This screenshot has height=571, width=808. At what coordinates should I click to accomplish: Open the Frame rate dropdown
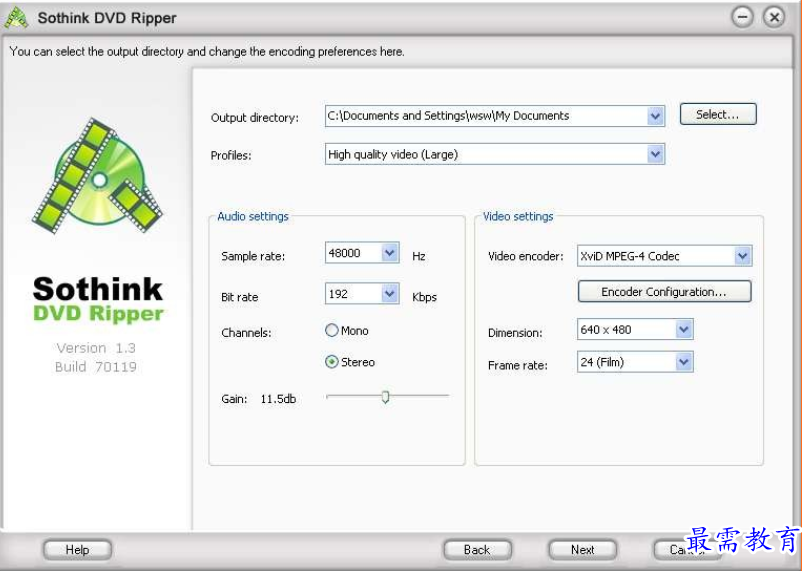coord(684,362)
